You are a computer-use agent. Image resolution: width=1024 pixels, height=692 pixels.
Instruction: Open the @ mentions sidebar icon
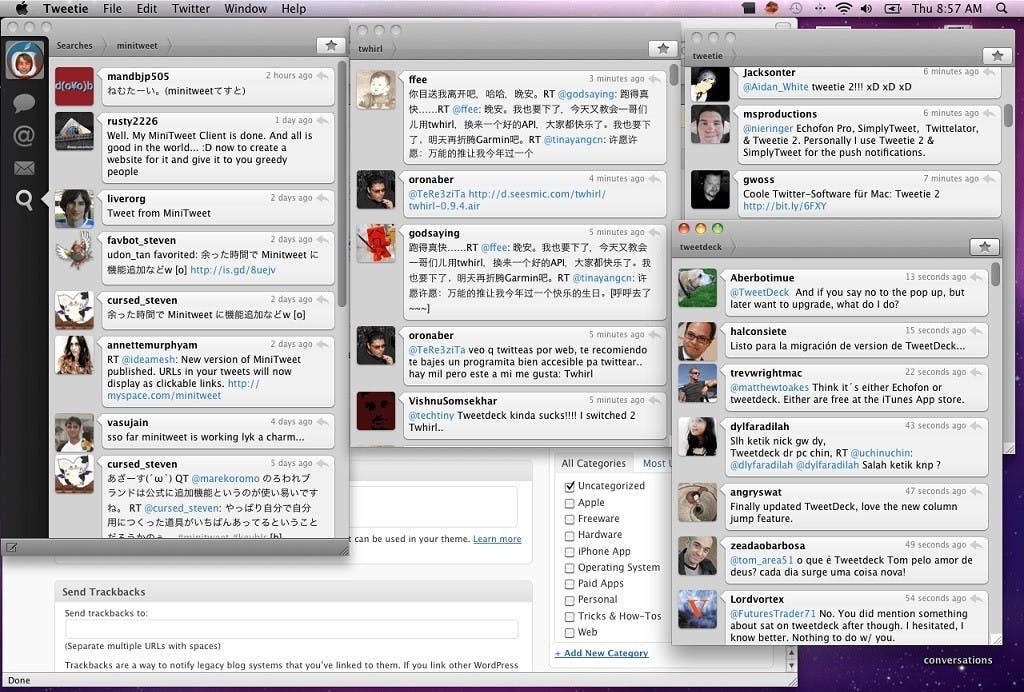tap(24, 135)
